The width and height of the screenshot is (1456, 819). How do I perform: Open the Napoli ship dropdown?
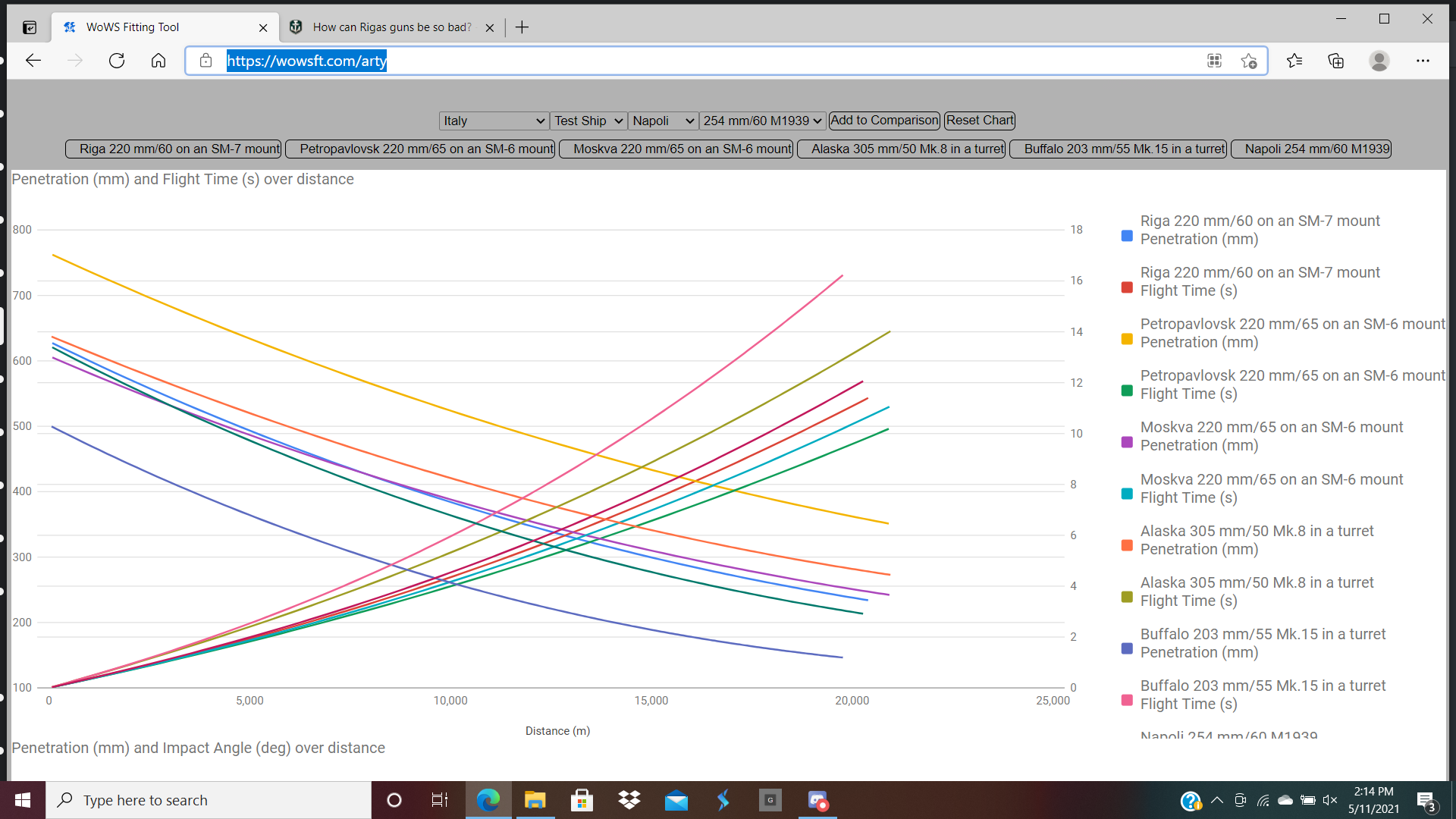pos(663,121)
